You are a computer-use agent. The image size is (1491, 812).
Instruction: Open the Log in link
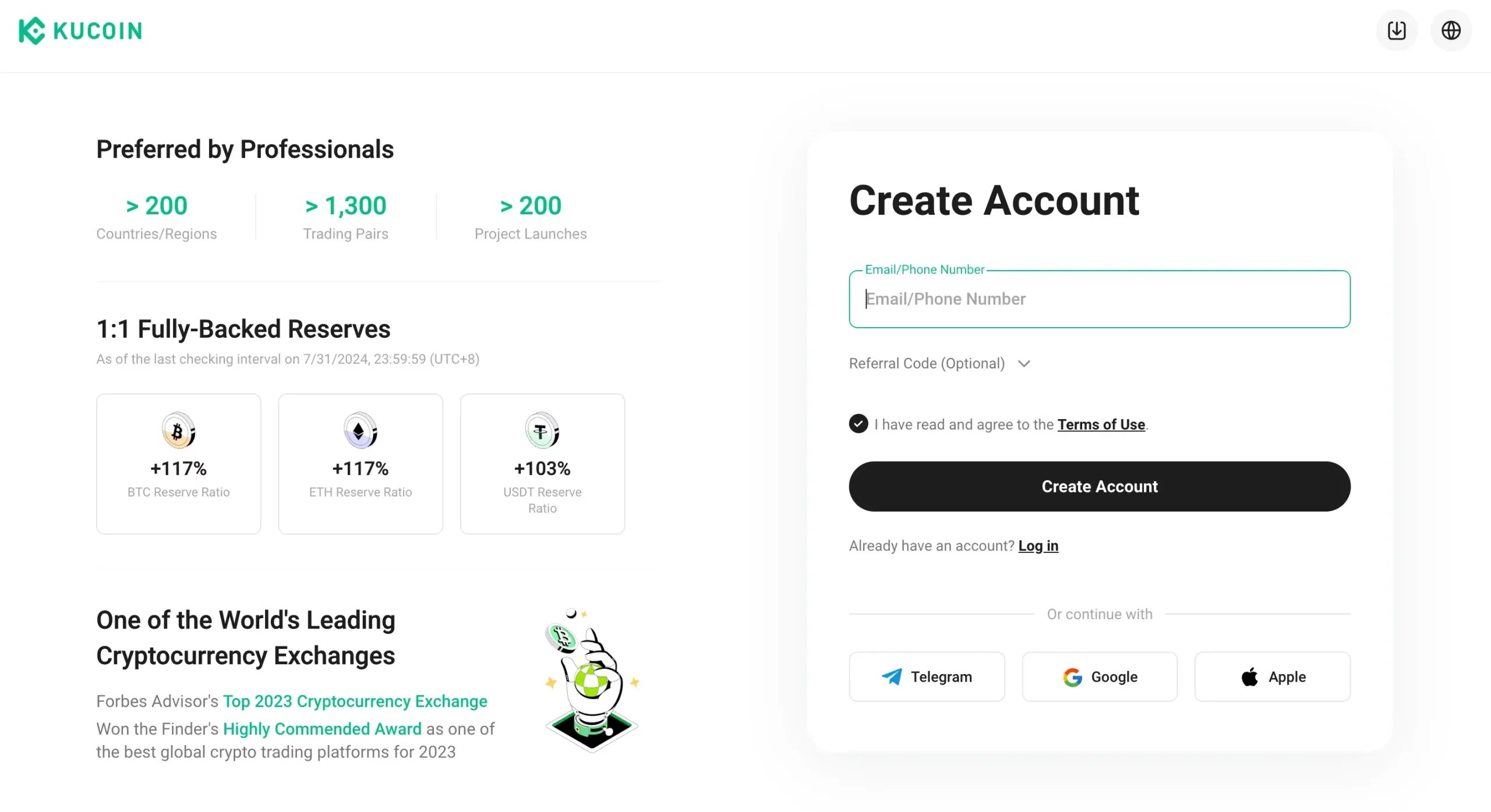click(x=1038, y=545)
